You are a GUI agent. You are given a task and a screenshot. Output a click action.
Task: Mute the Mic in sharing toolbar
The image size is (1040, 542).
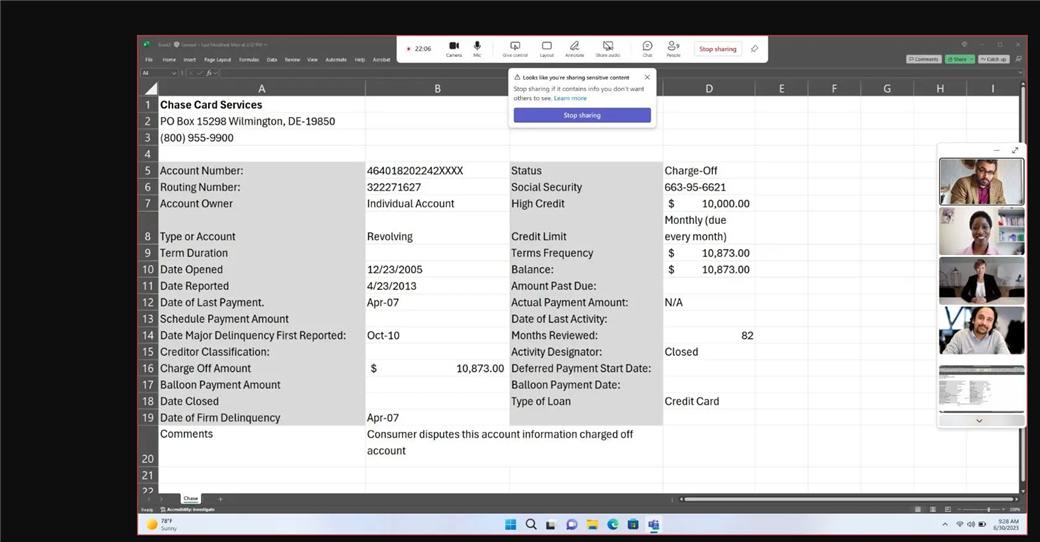477,48
